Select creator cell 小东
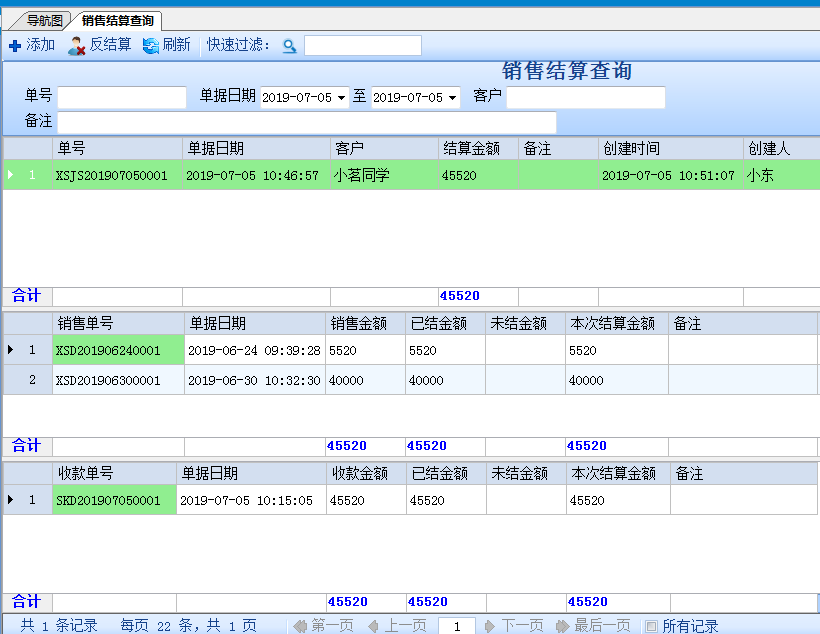 pyautogui.click(x=781, y=175)
